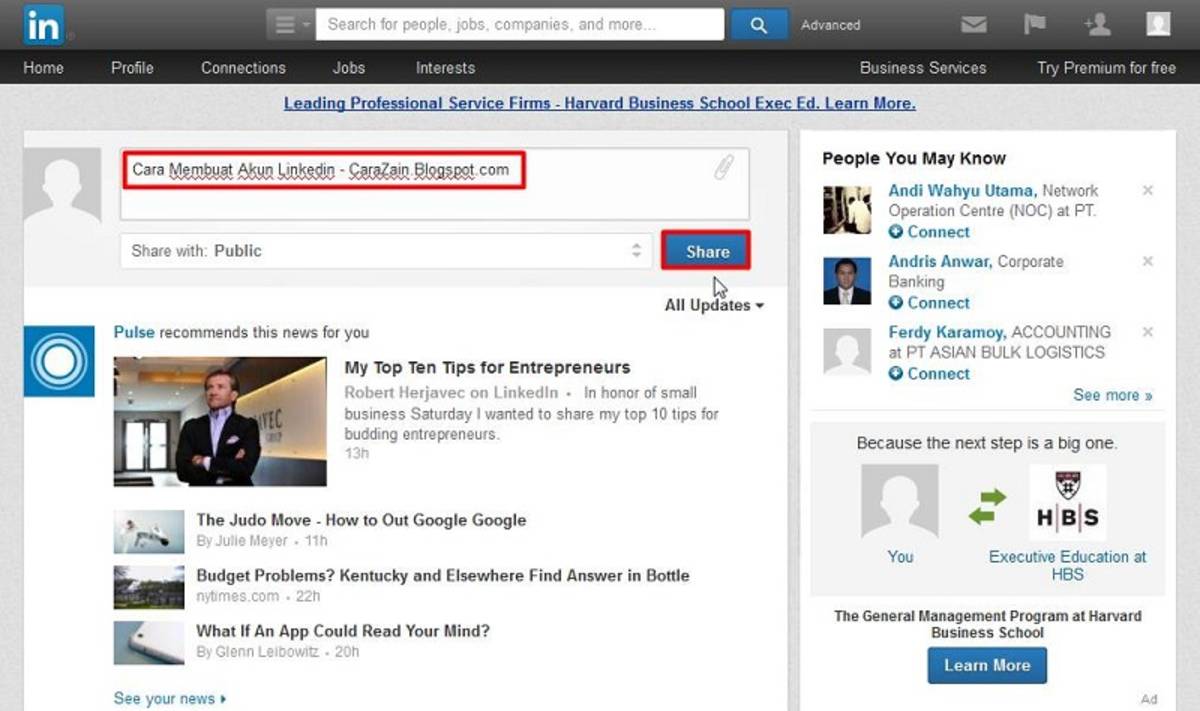Open the account profile avatar icon
1200x711 pixels.
coord(1158,25)
